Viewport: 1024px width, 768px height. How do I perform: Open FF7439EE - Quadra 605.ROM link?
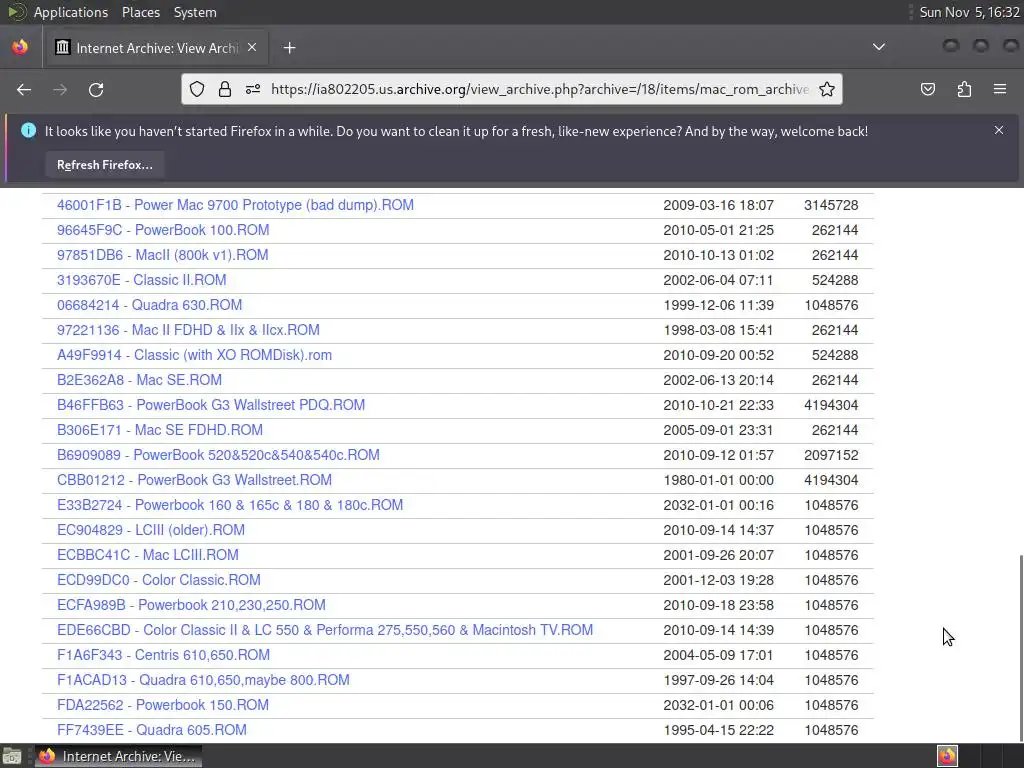(152, 730)
